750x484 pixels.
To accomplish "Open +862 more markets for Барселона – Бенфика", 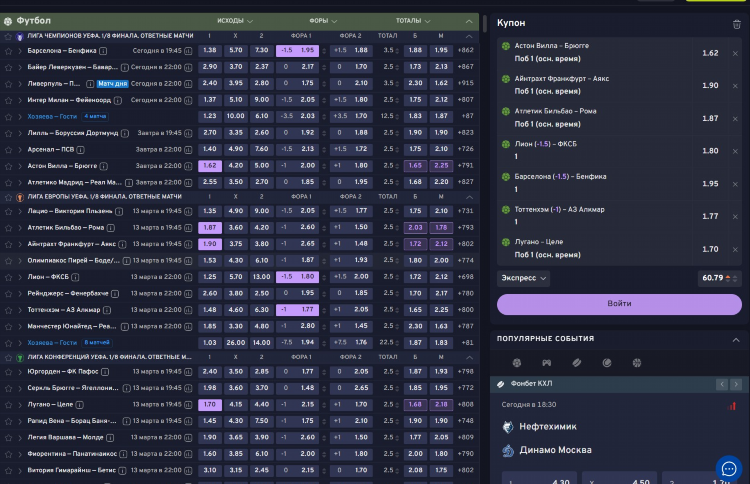I will pyautogui.click(x=465, y=50).
